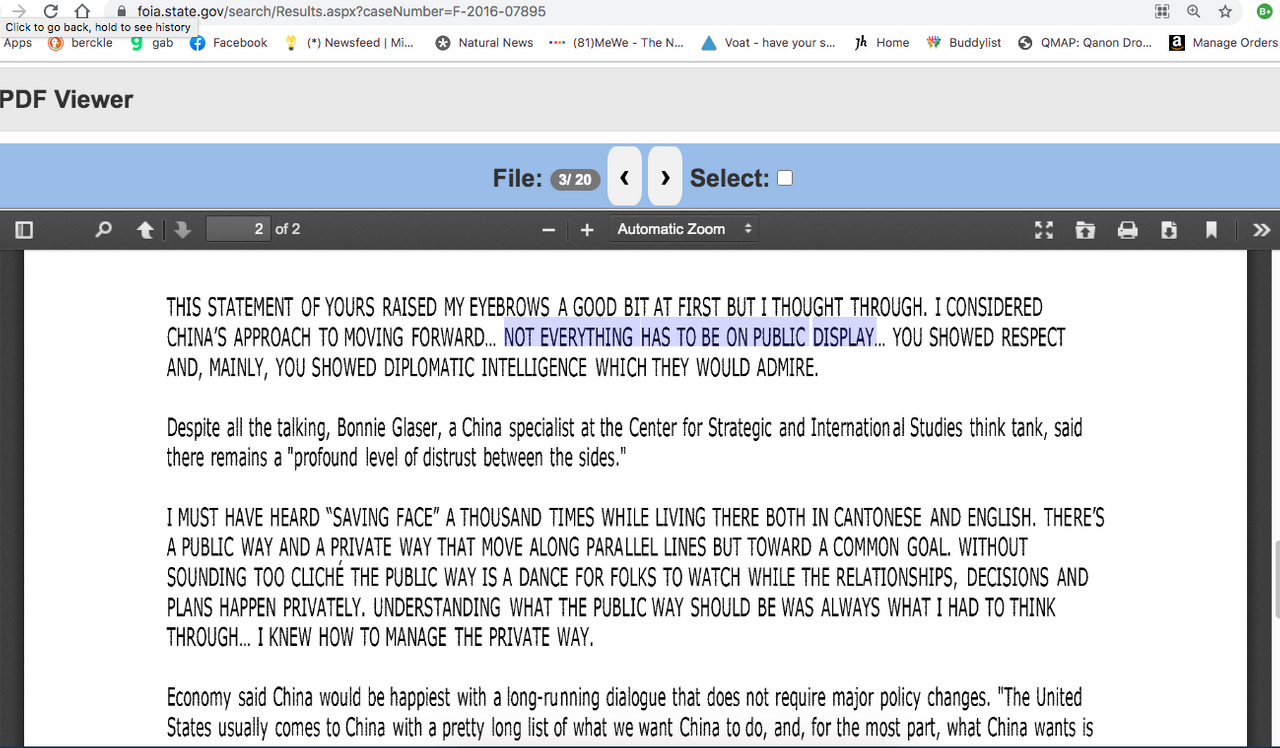This screenshot has height=748, width=1280.
Task: Open the gab bookmark
Action: [152, 43]
